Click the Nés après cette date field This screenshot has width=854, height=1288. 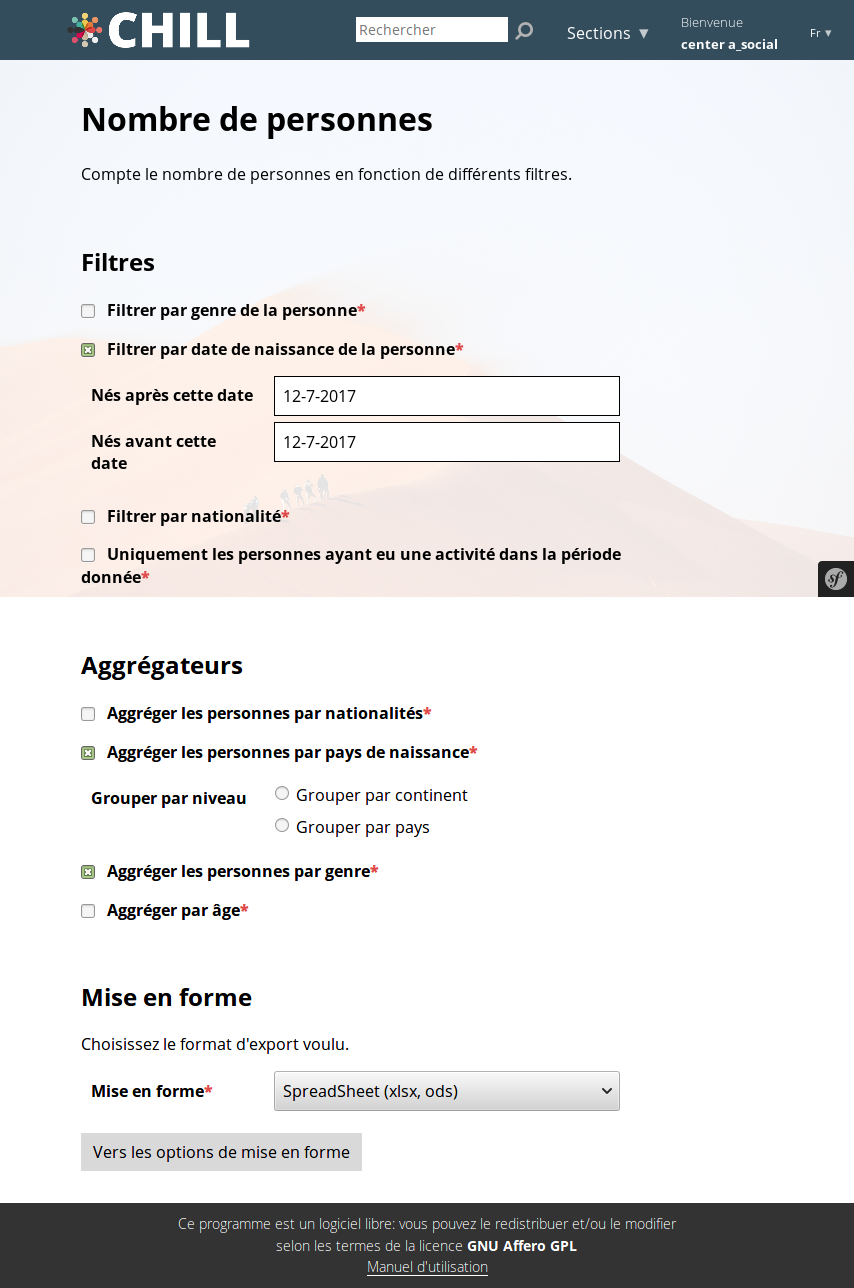coord(446,396)
